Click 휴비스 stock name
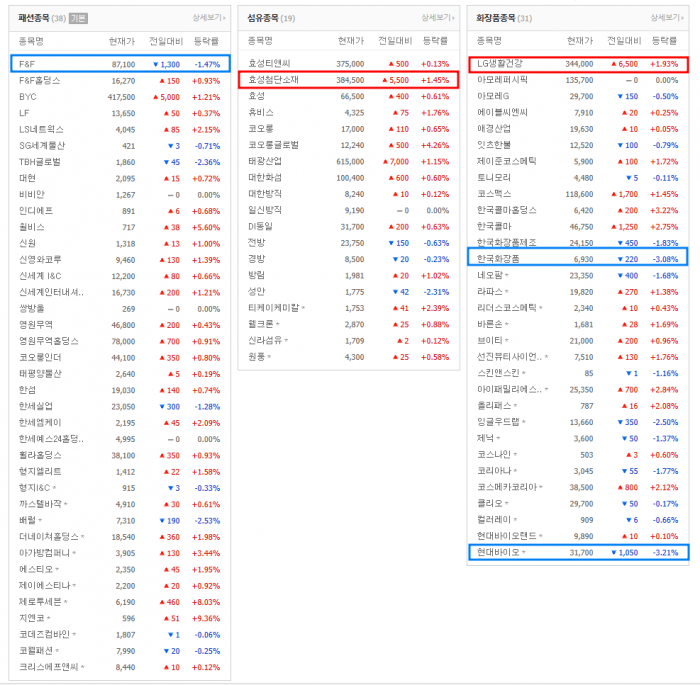The width and height of the screenshot is (700, 685). point(261,113)
